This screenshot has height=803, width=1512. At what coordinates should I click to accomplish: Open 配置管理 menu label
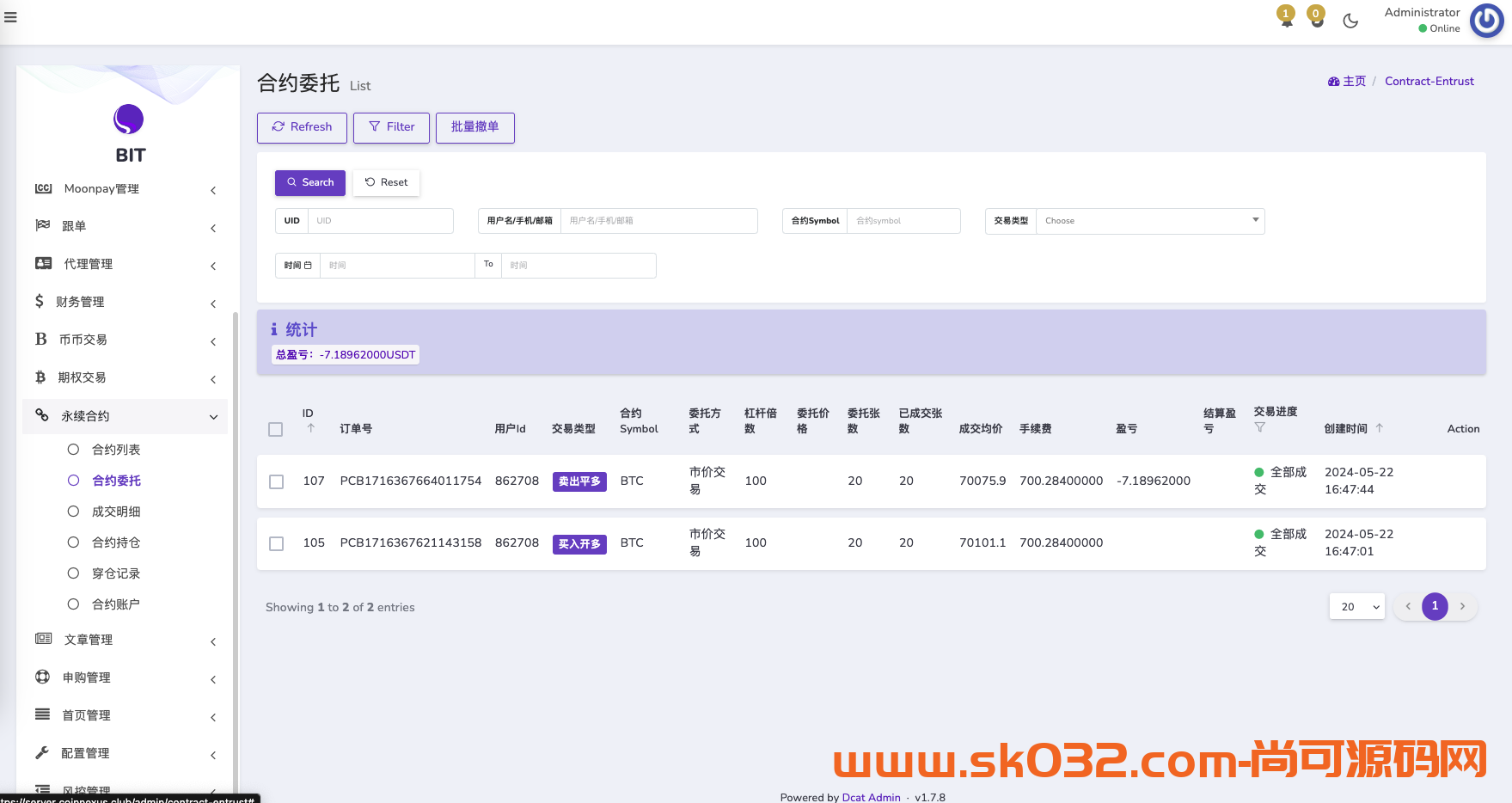85,753
